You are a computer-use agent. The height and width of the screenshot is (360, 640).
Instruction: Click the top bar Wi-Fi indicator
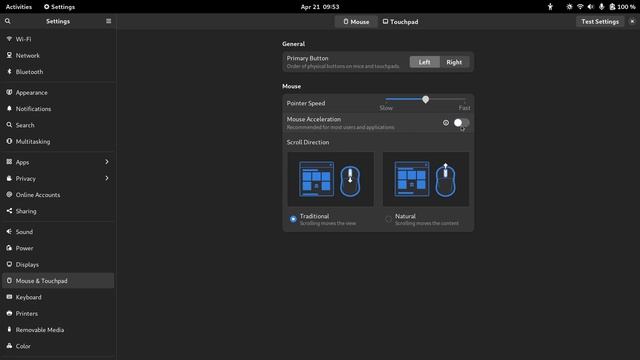click(x=580, y=7)
